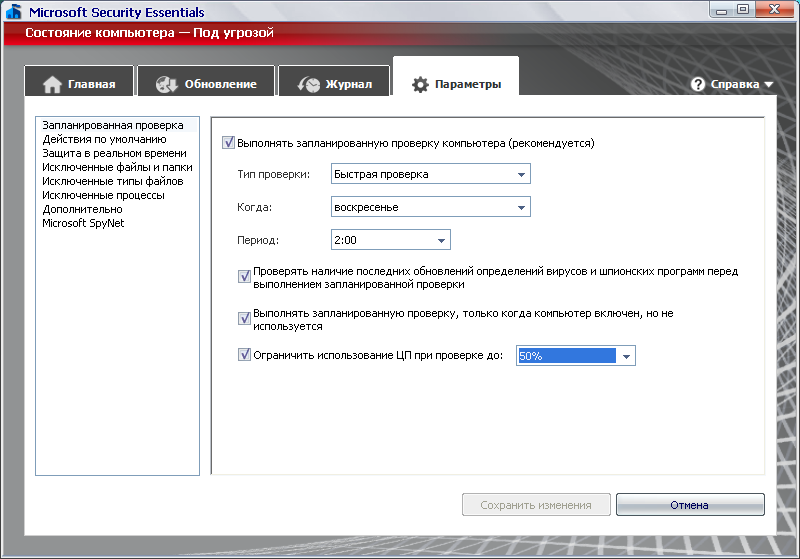Switch to the Журнал tab
Image resolution: width=800 pixels, height=559 pixels.
334,84
